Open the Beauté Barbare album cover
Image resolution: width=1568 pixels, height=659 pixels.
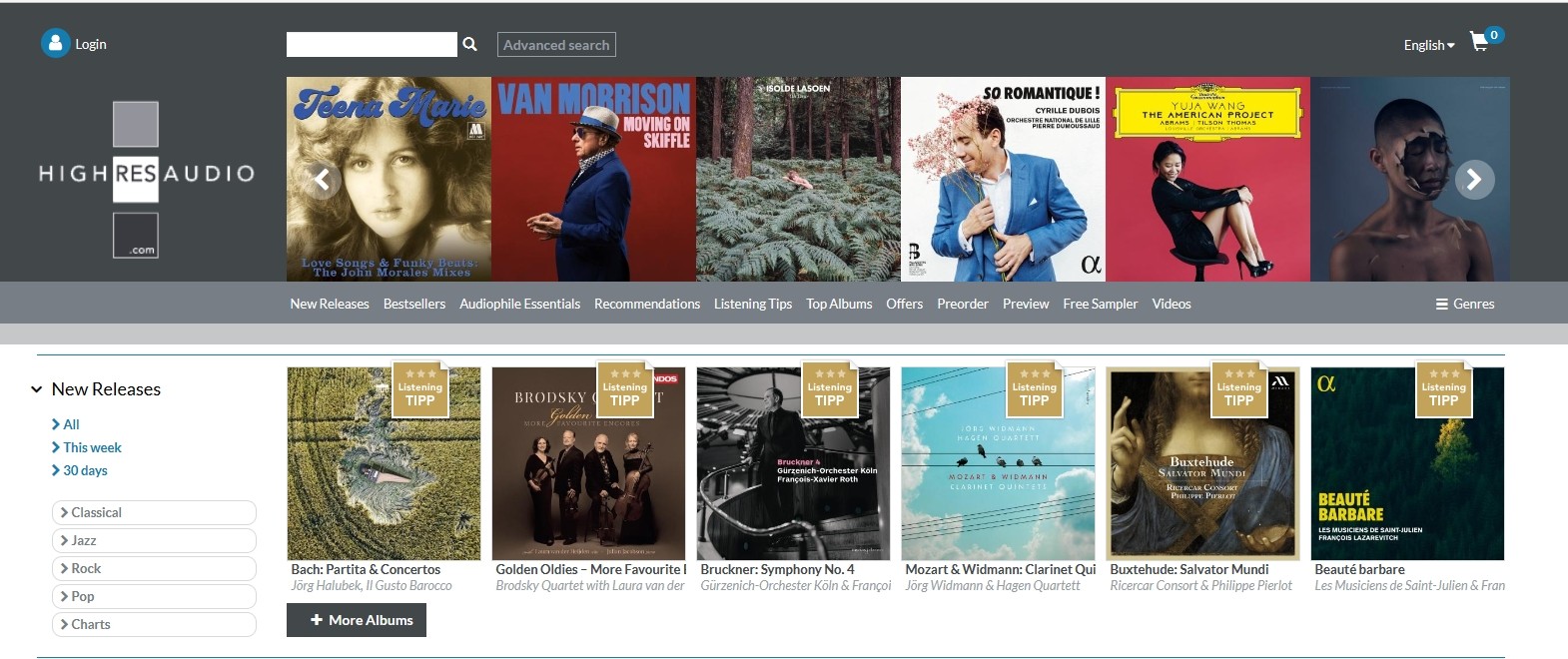1407,463
